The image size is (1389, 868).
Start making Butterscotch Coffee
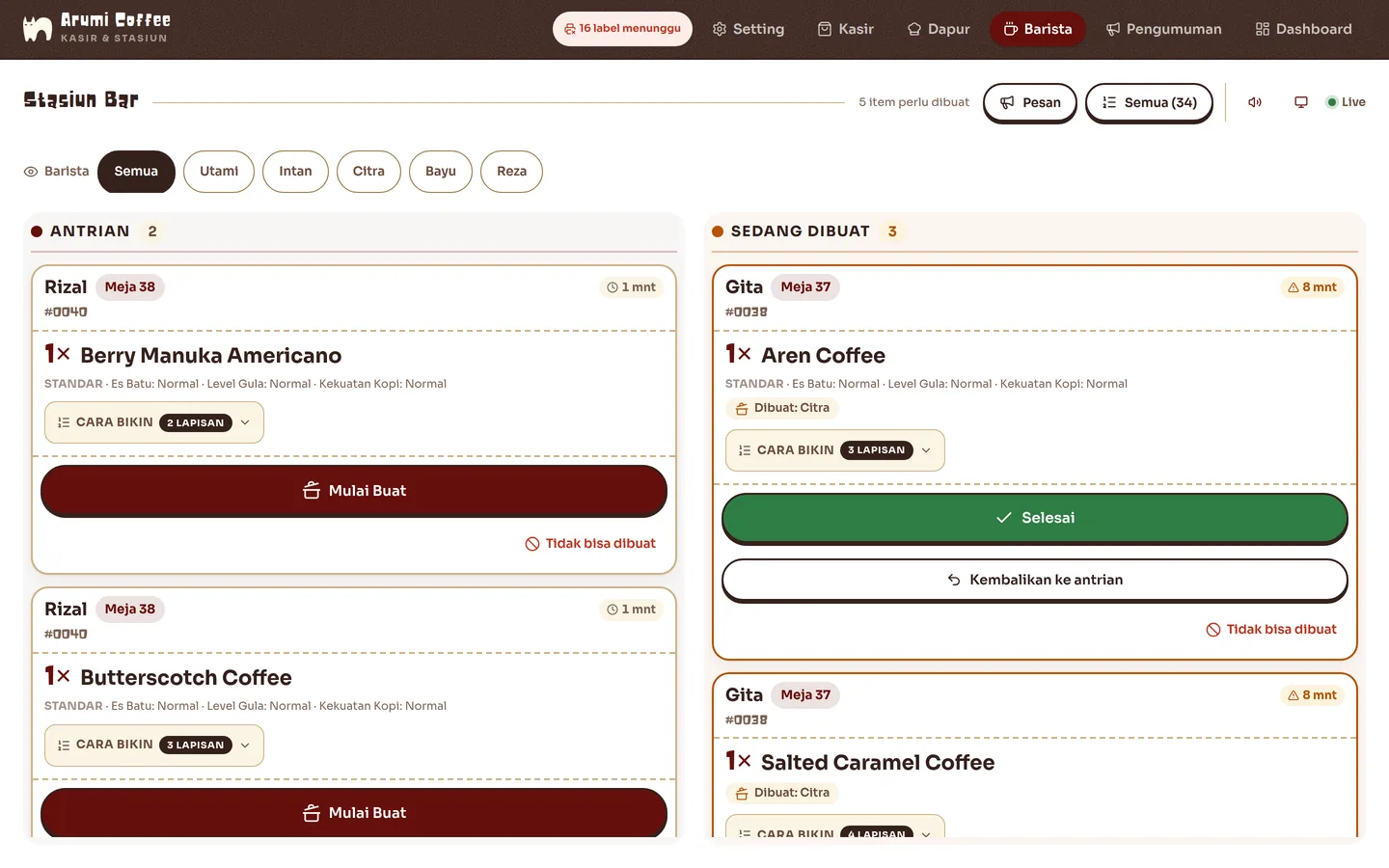click(354, 813)
